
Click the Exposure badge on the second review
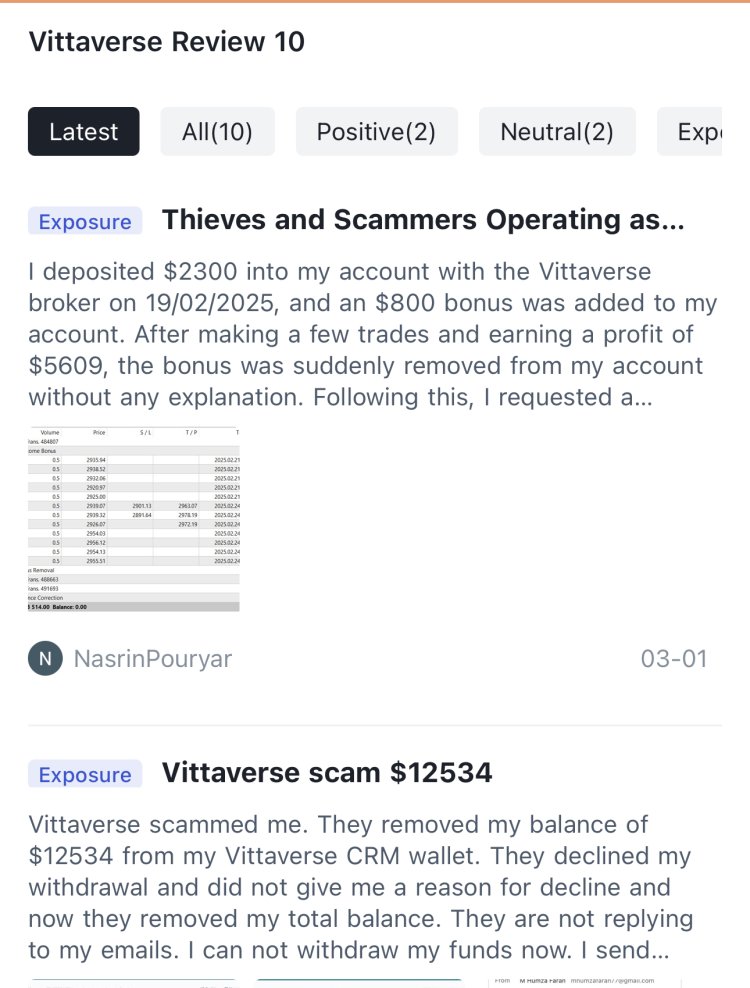[x=84, y=774]
